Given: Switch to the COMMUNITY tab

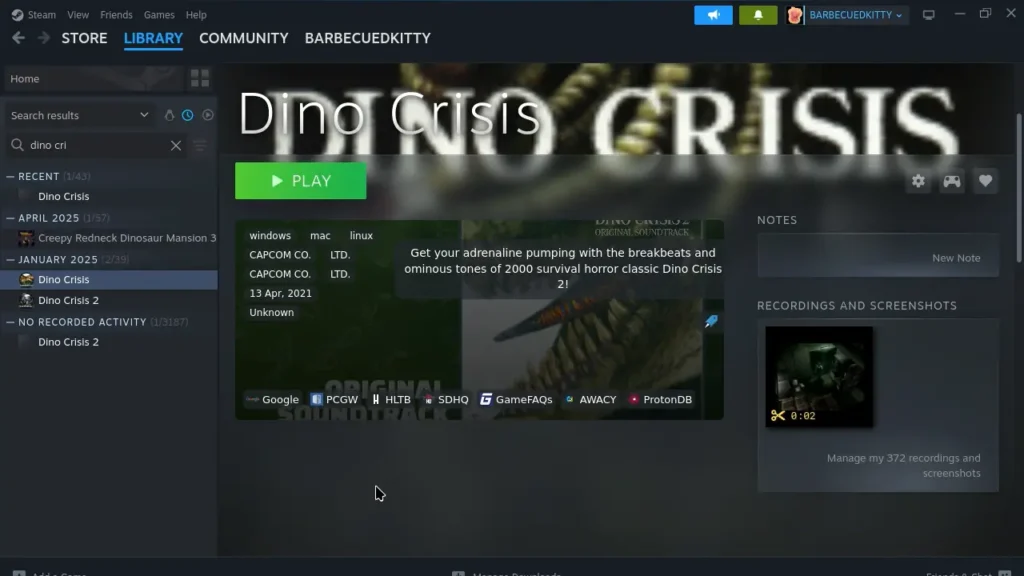Looking at the screenshot, I should click(243, 38).
